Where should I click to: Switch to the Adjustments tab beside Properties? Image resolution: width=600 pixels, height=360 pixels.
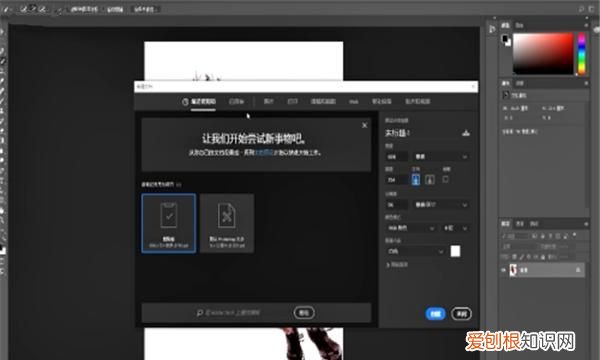coord(520,83)
